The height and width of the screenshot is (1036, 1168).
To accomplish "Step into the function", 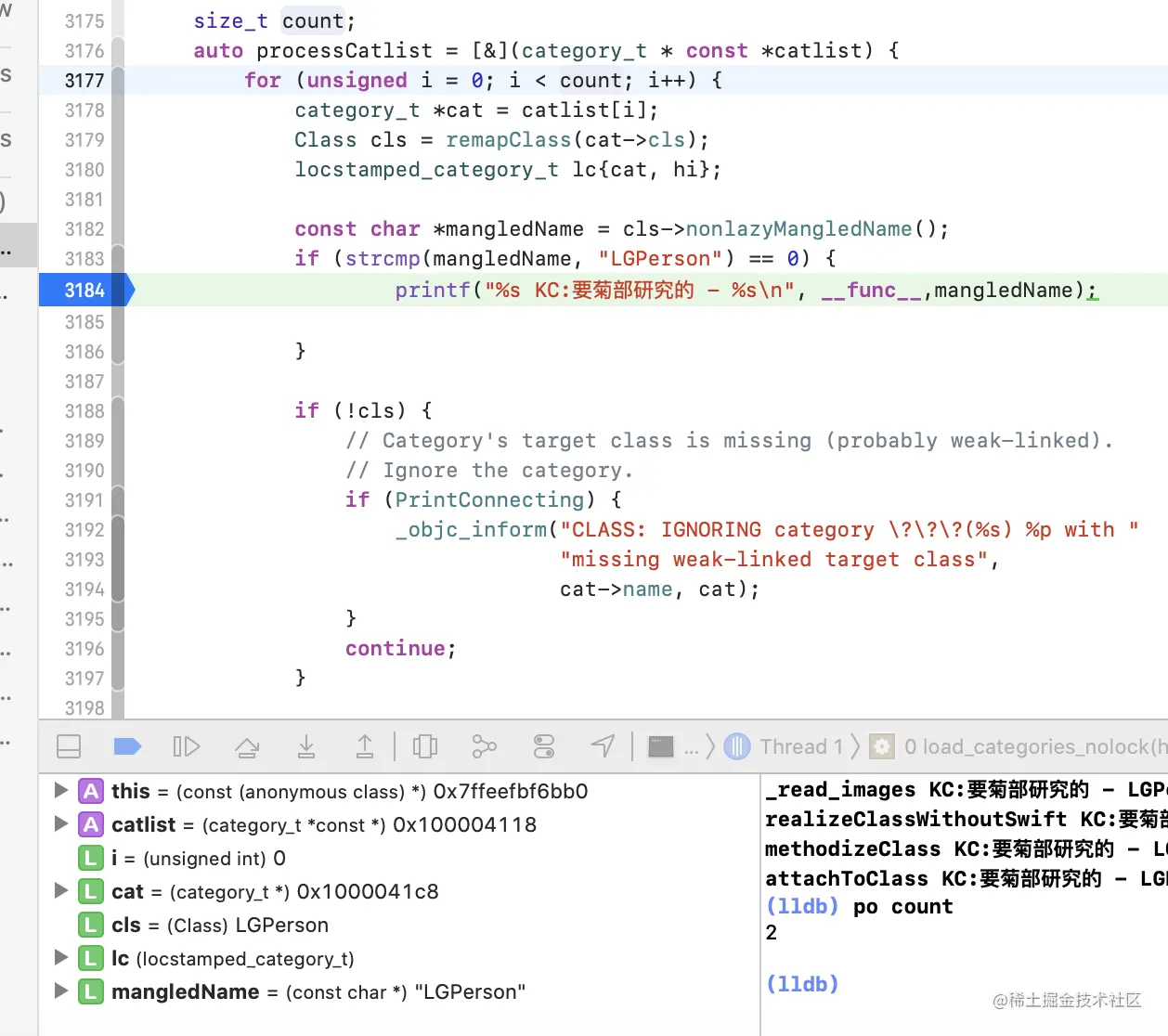I will point(306,746).
